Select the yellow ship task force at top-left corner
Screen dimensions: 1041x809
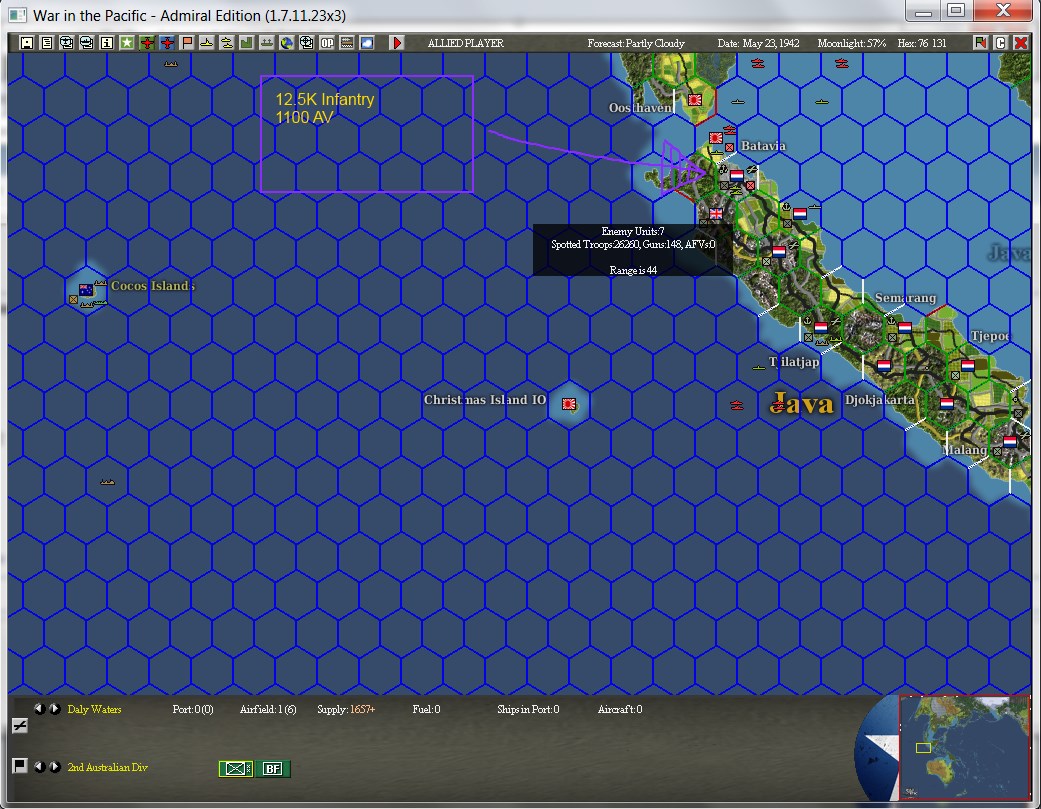[171, 64]
